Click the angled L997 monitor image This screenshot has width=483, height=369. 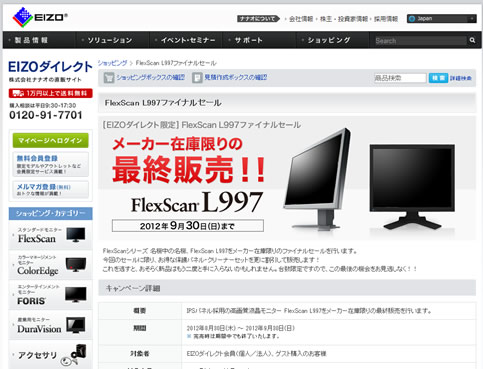point(317,179)
